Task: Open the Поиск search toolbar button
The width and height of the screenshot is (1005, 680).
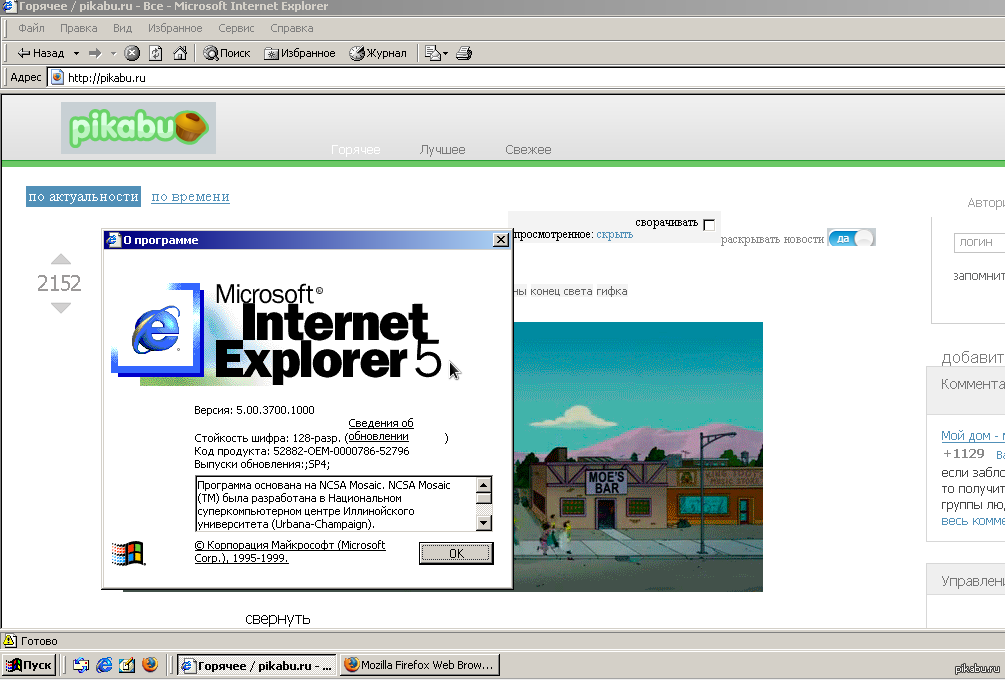Action: click(227, 53)
